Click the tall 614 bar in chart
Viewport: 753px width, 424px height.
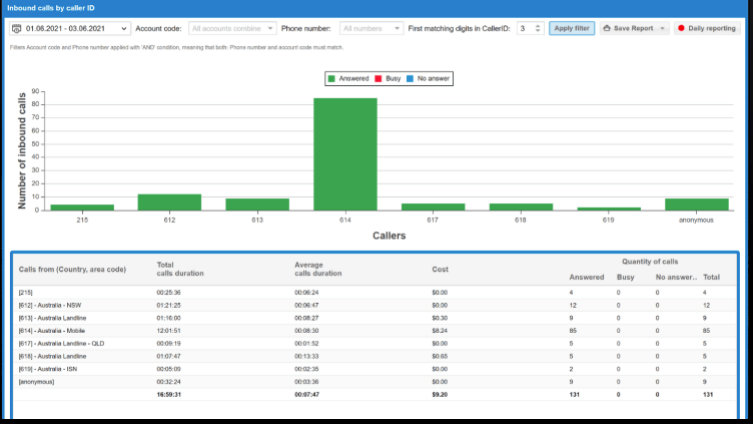[345, 154]
